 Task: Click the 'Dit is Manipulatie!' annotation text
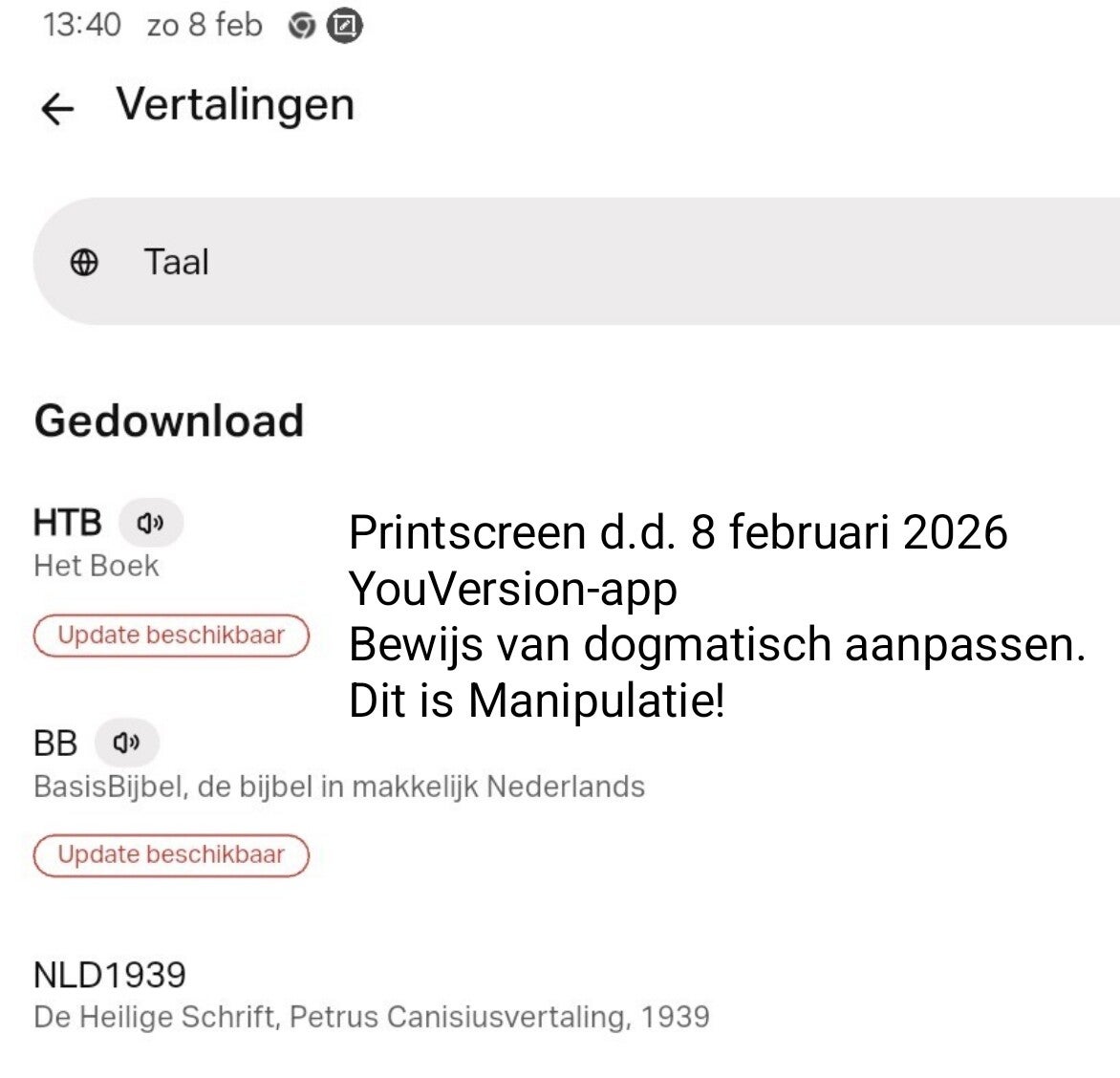point(536,701)
